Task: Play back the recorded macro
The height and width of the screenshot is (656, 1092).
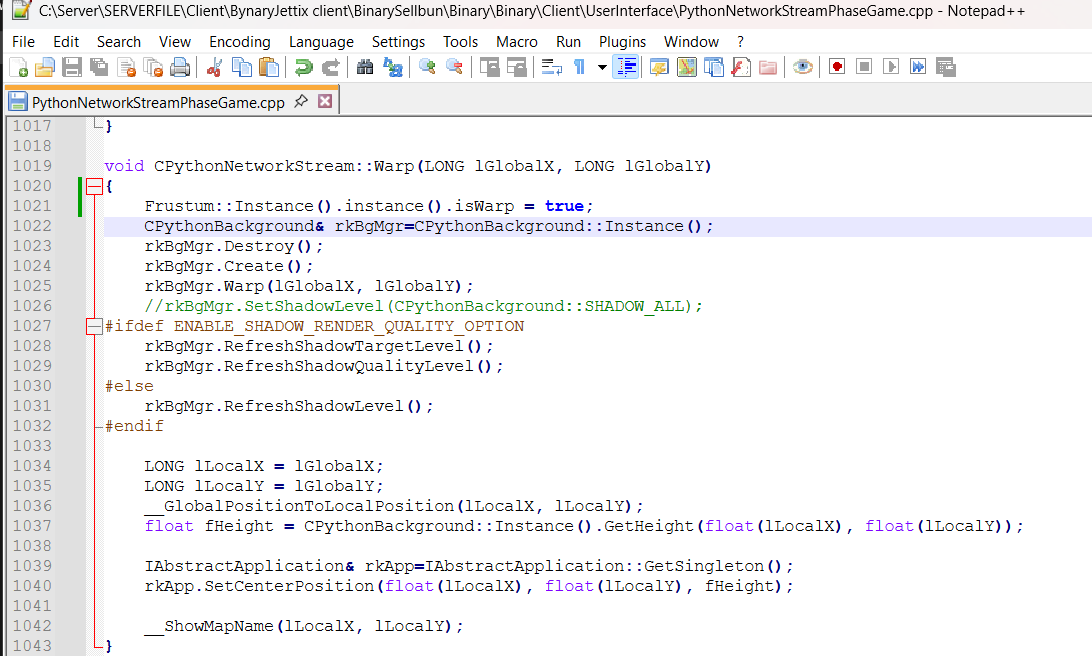Action: coord(891,68)
